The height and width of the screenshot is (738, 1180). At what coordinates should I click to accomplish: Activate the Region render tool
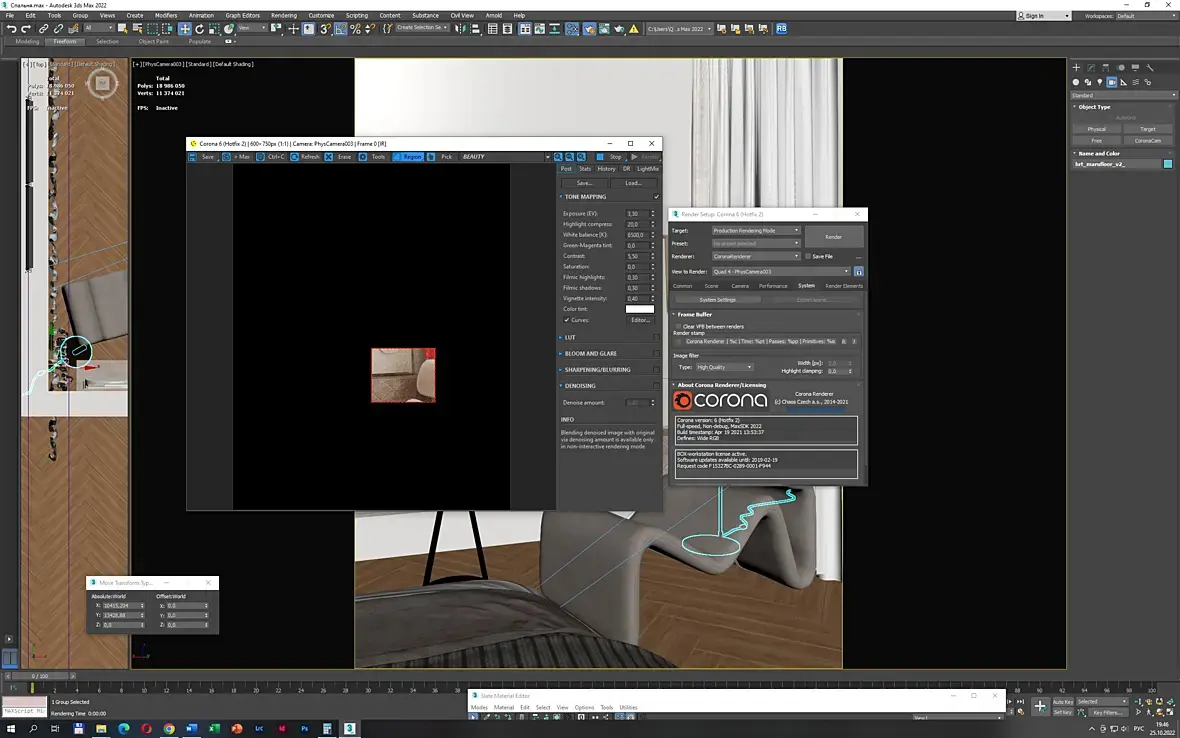point(407,157)
